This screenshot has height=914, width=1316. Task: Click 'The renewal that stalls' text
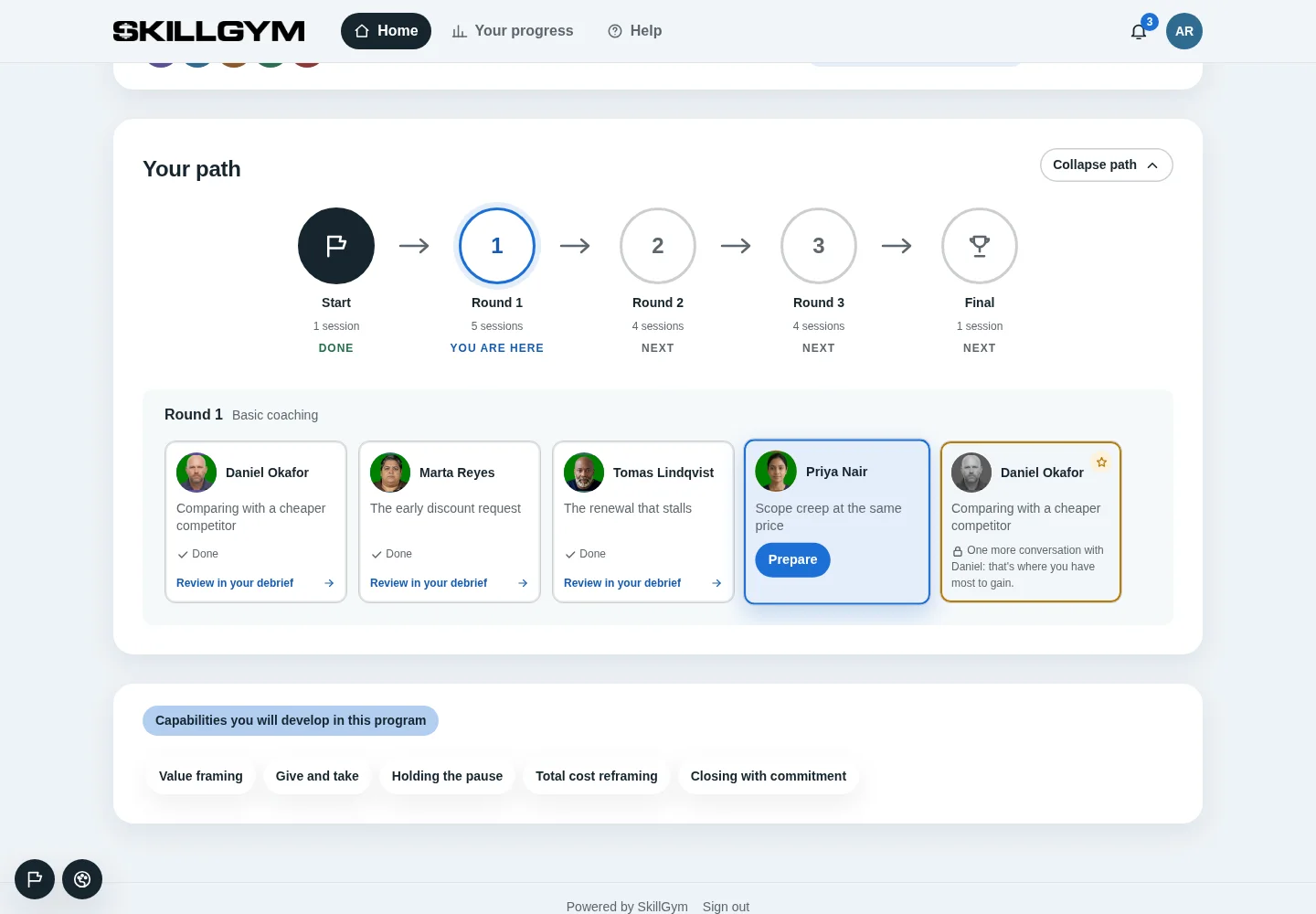(628, 508)
